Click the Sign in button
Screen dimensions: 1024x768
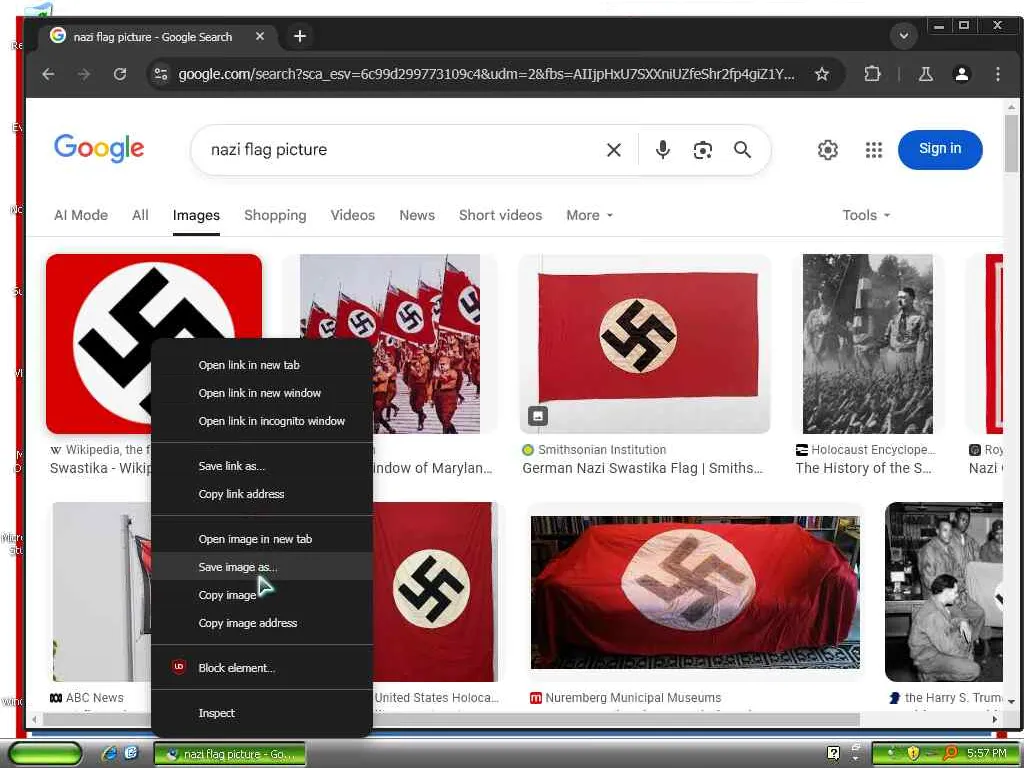coord(940,150)
